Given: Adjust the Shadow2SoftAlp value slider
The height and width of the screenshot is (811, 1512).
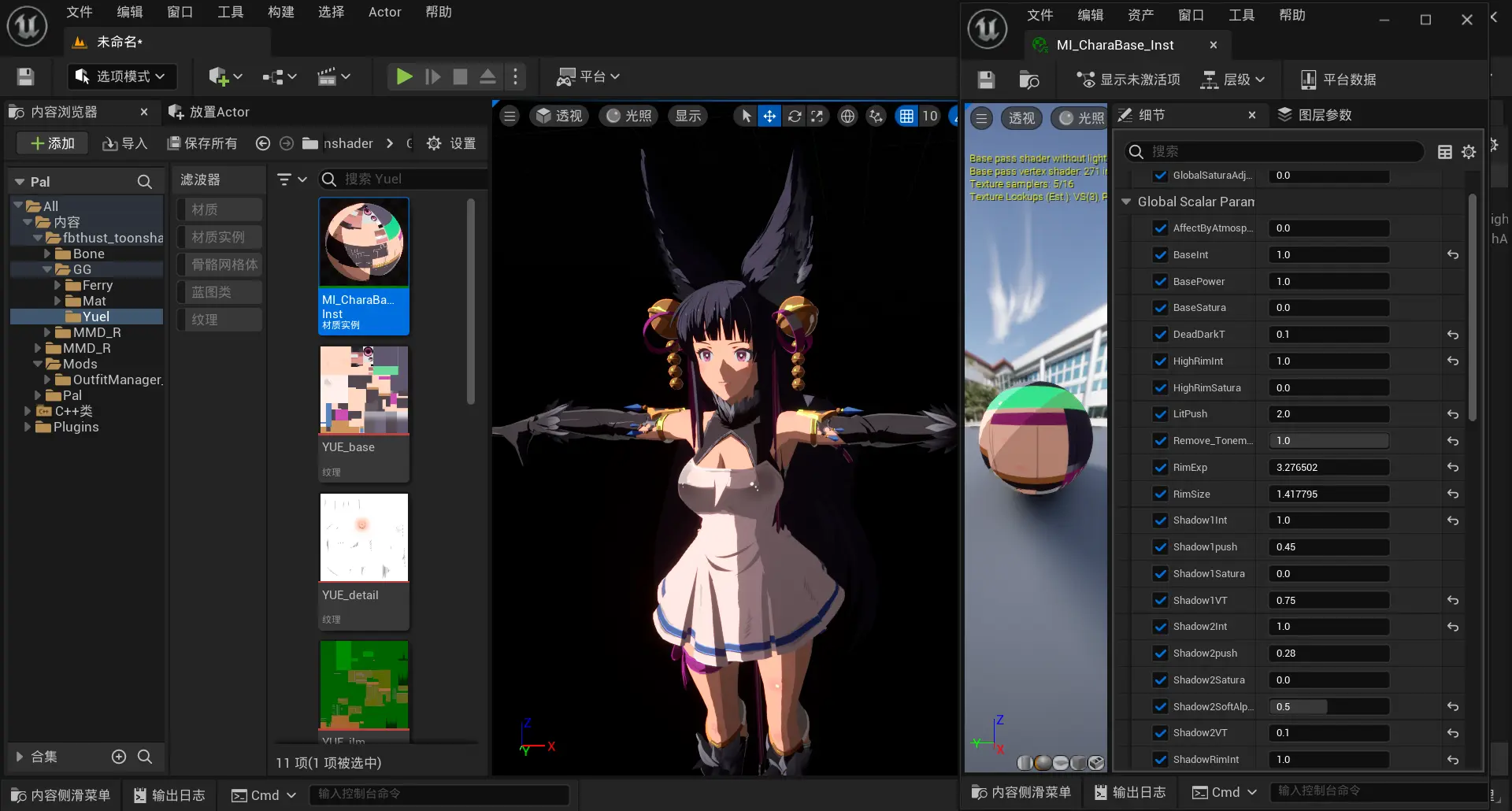Looking at the screenshot, I should (1329, 707).
